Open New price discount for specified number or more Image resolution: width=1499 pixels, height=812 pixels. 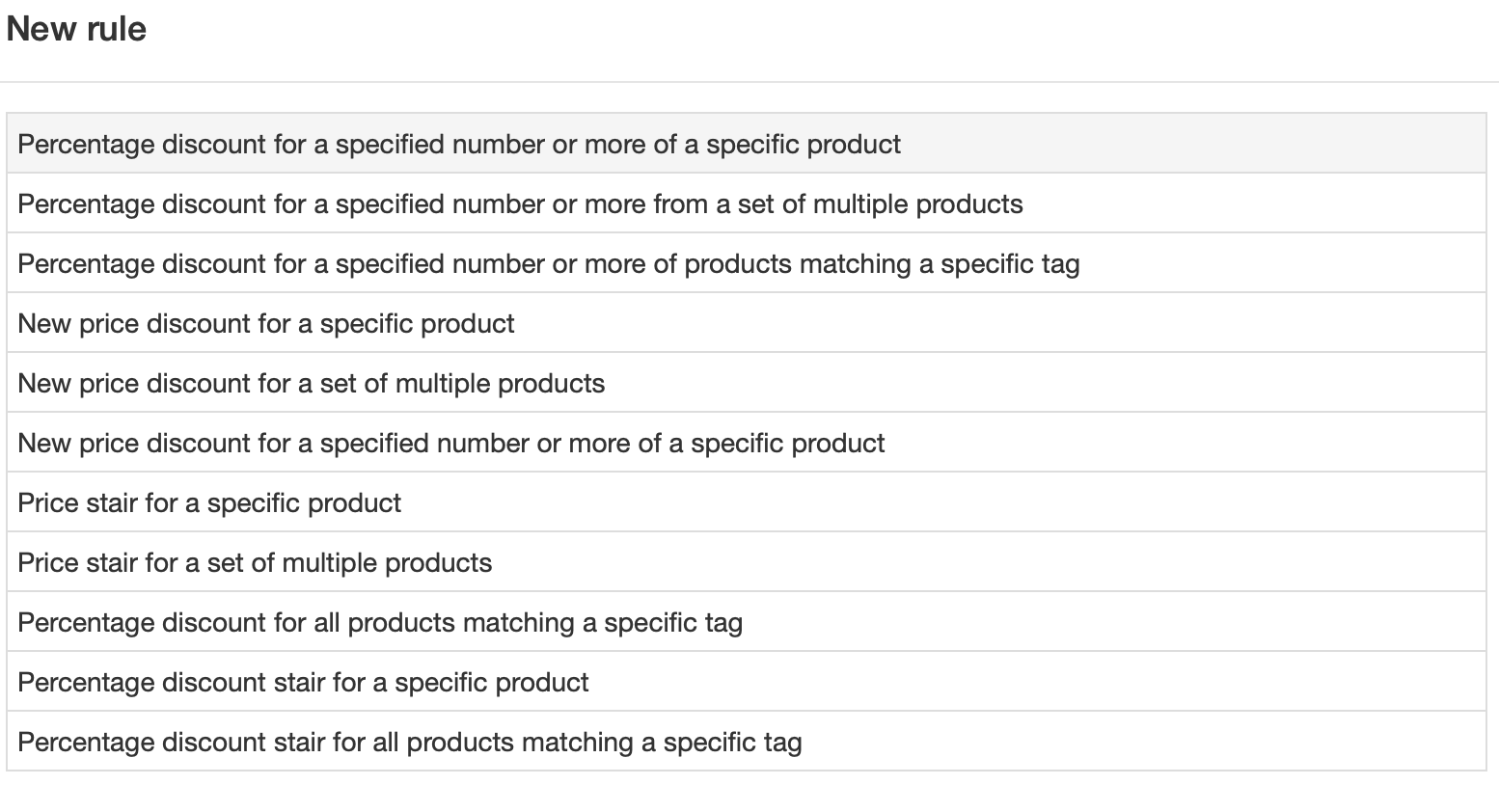pos(451,444)
